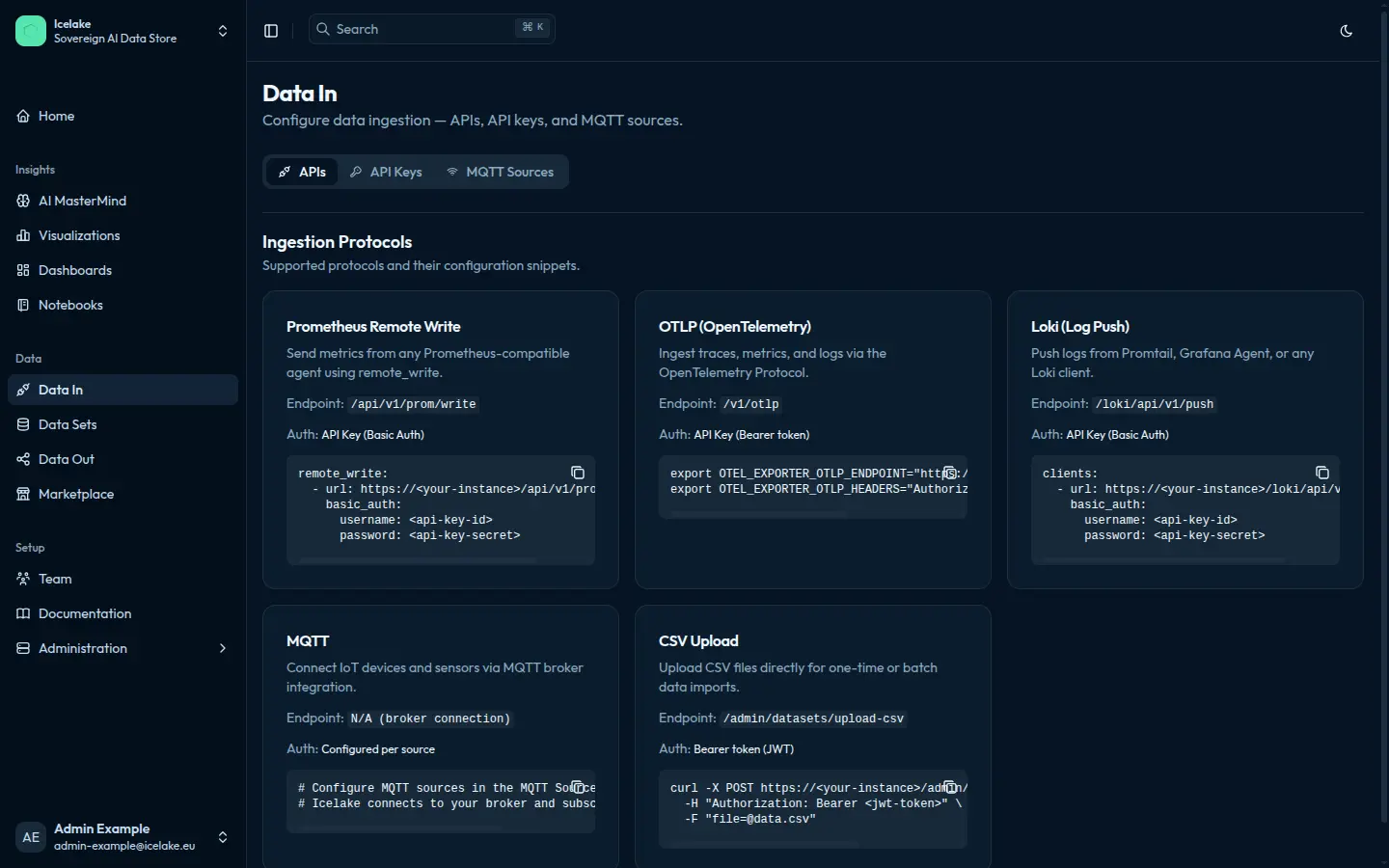Open the Icelake workspace switcher

pos(223,31)
